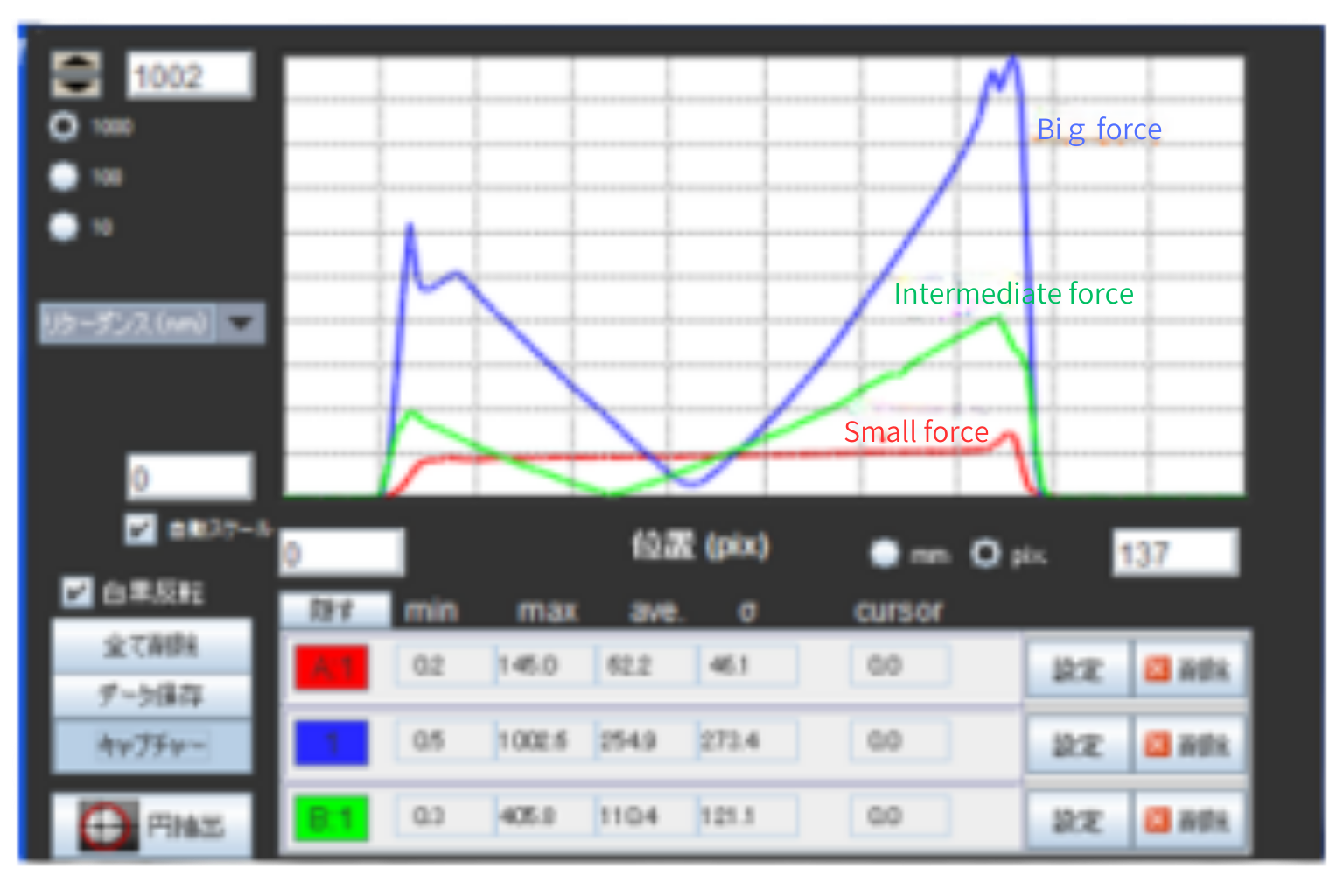Image resolution: width=1344 pixels, height=896 pixels.
Task: Open the retardance (nm) dropdown arrow
Action: 241,324
